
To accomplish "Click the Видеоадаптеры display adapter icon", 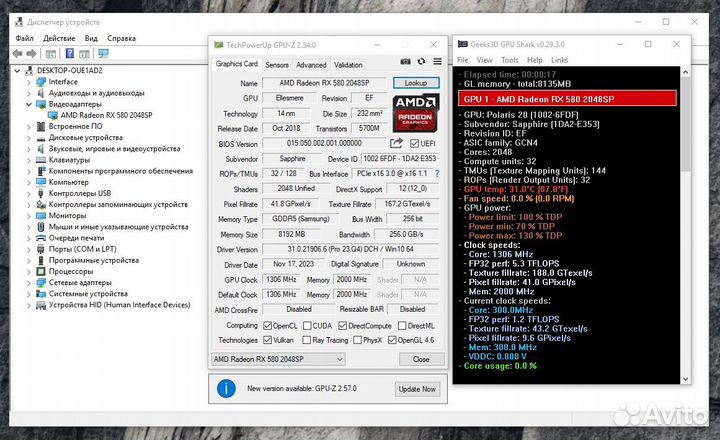I will (41, 104).
